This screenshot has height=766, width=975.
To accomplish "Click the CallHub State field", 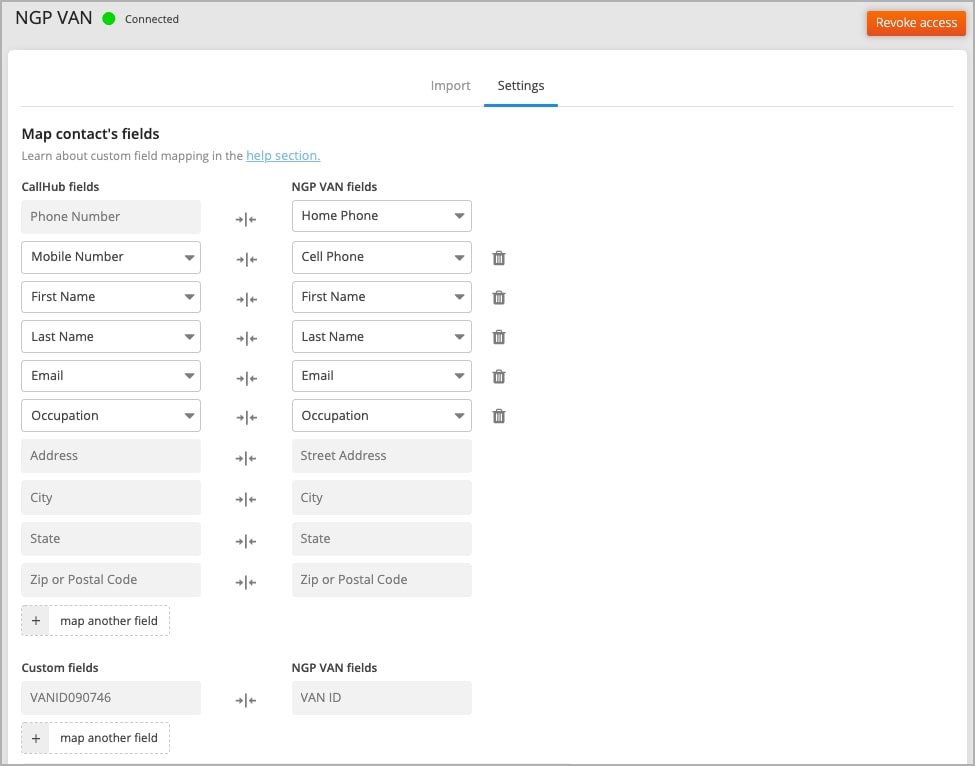I will (111, 538).
